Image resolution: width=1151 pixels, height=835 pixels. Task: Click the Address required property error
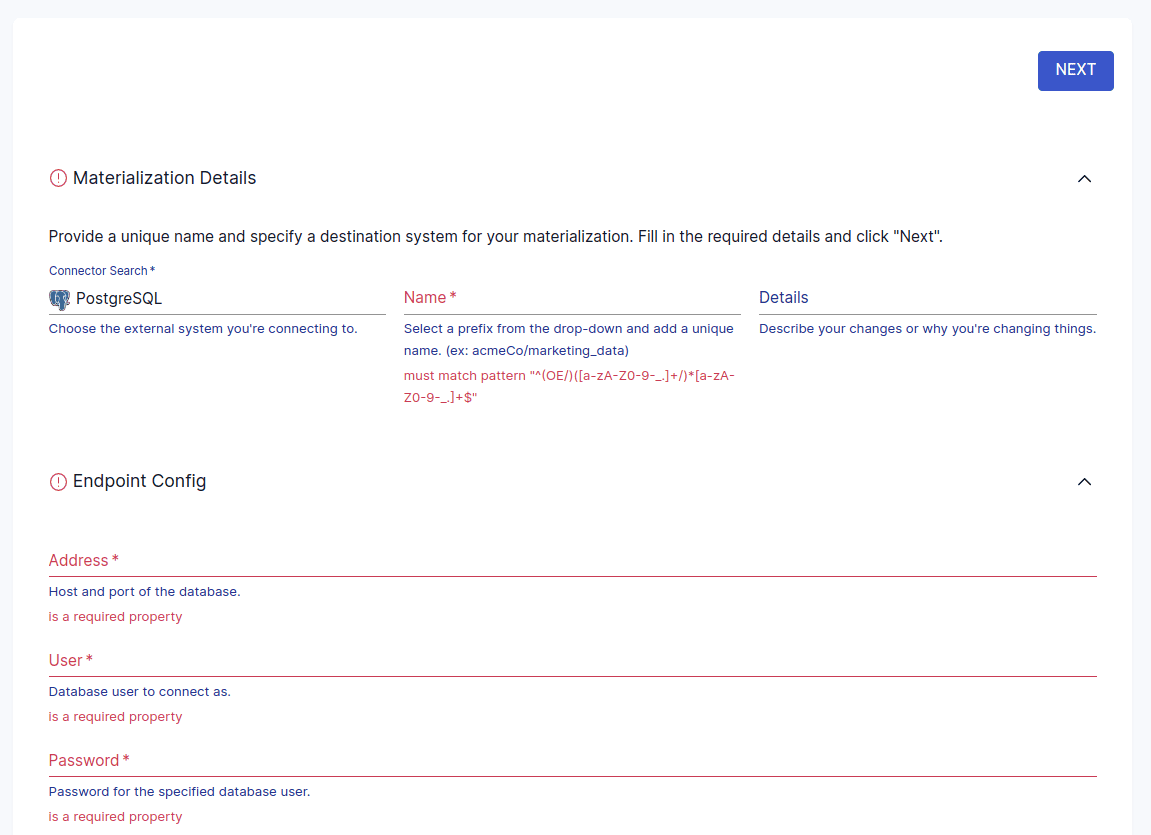pyautogui.click(x=115, y=617)
